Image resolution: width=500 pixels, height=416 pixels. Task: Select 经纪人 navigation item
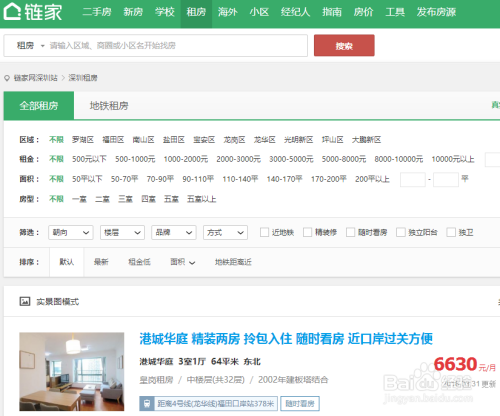295,12
